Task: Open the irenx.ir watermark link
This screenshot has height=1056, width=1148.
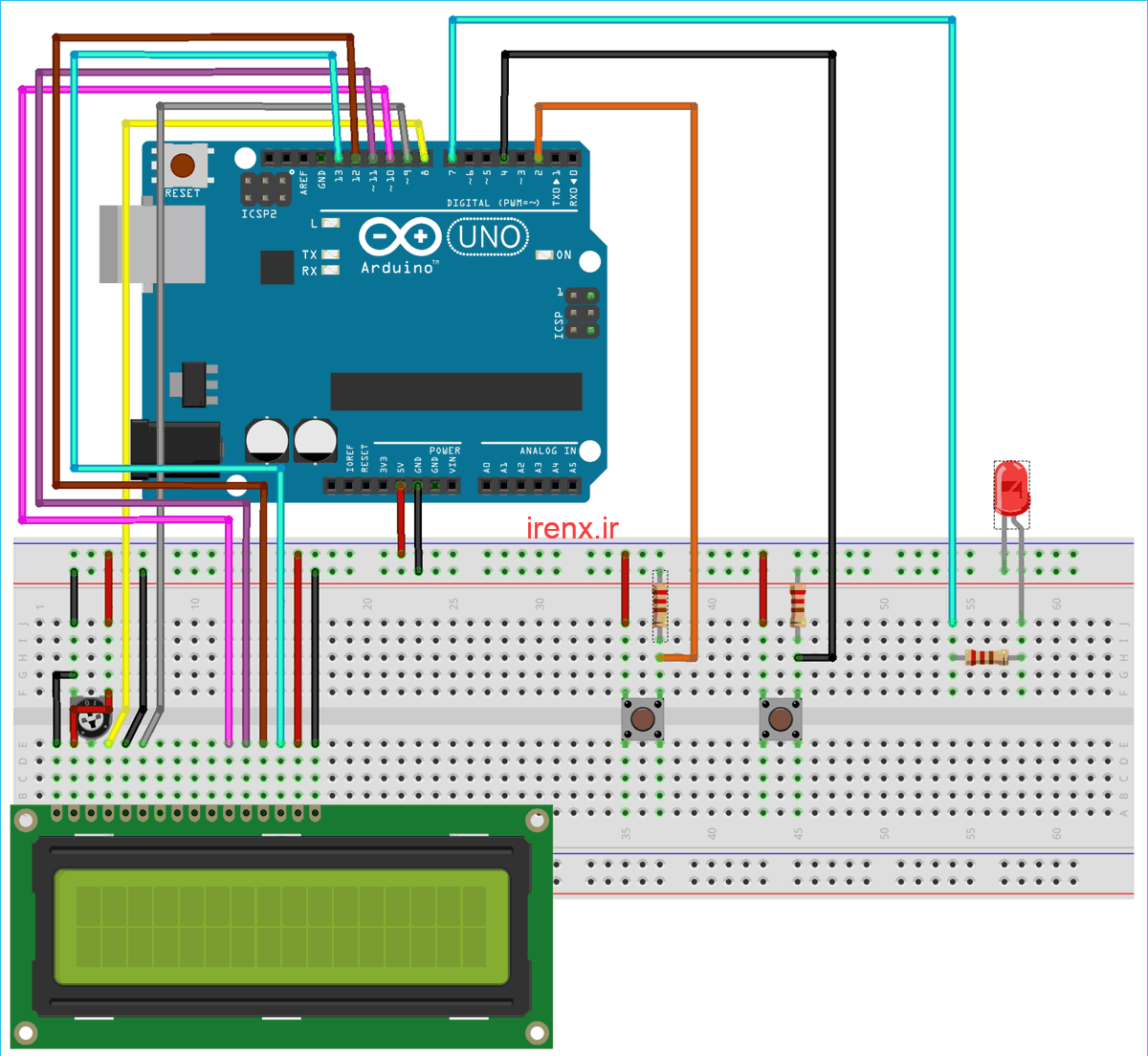Action: [x=572, y=528]
